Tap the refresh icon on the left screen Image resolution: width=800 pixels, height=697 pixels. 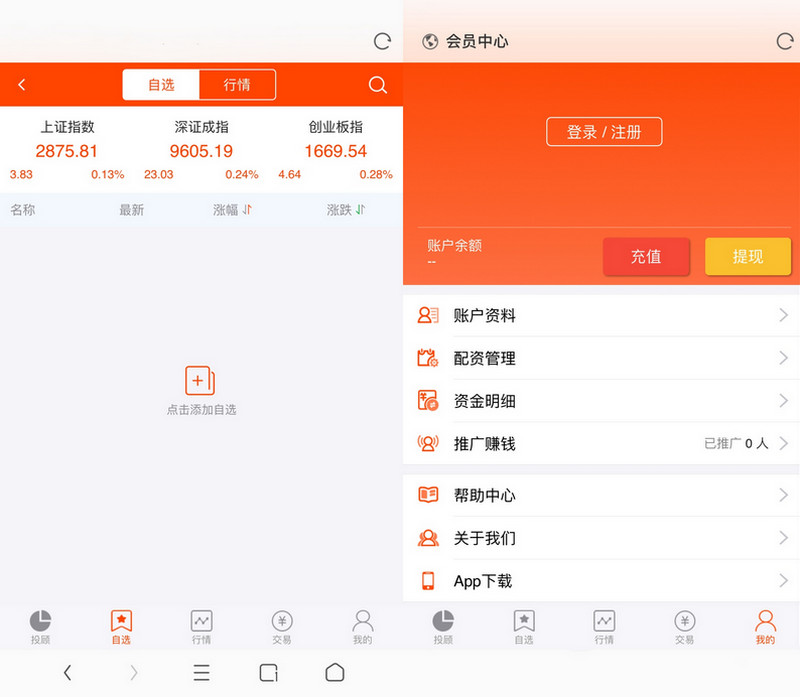382,41
